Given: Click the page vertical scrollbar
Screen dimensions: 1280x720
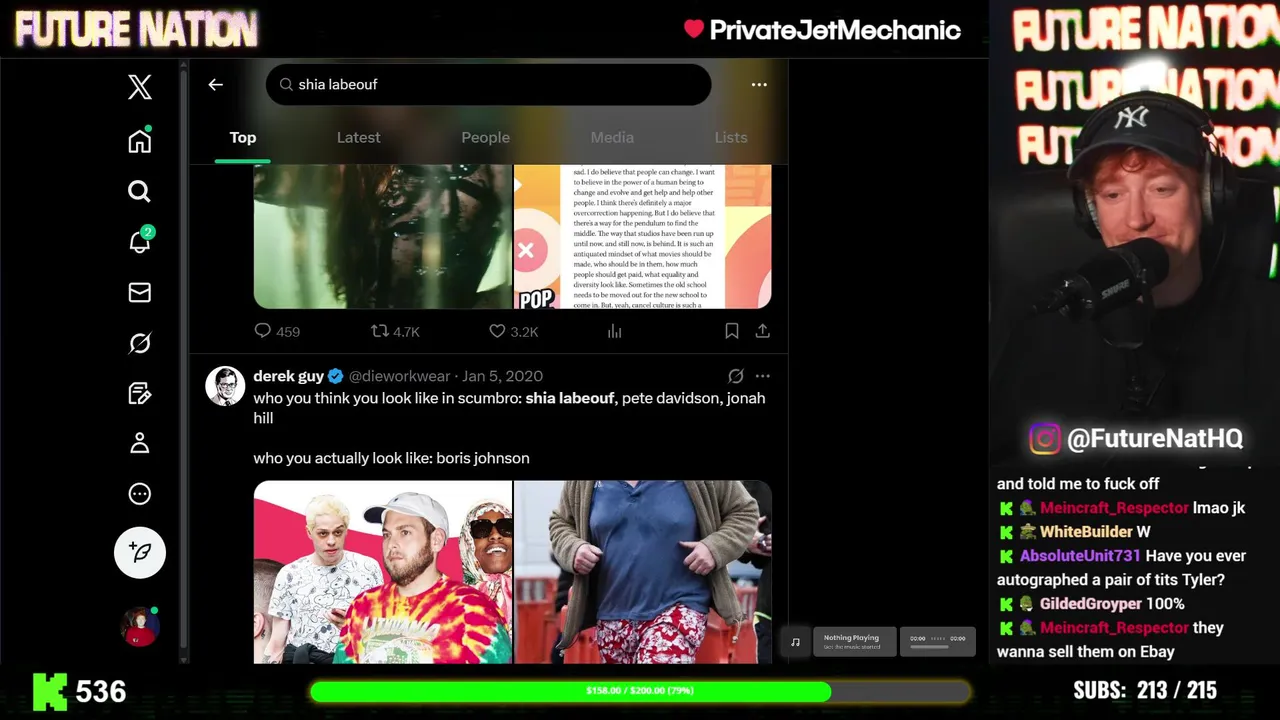Looking at the screenshot, I should point(184,360).
